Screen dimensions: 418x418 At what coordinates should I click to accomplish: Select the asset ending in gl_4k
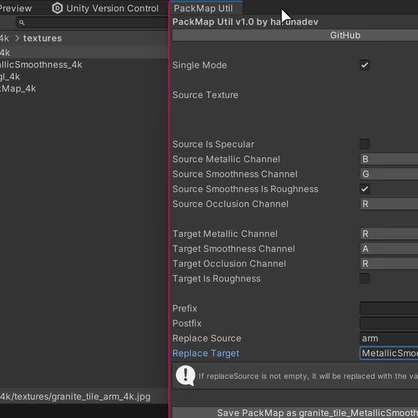(x=10, y=77)
